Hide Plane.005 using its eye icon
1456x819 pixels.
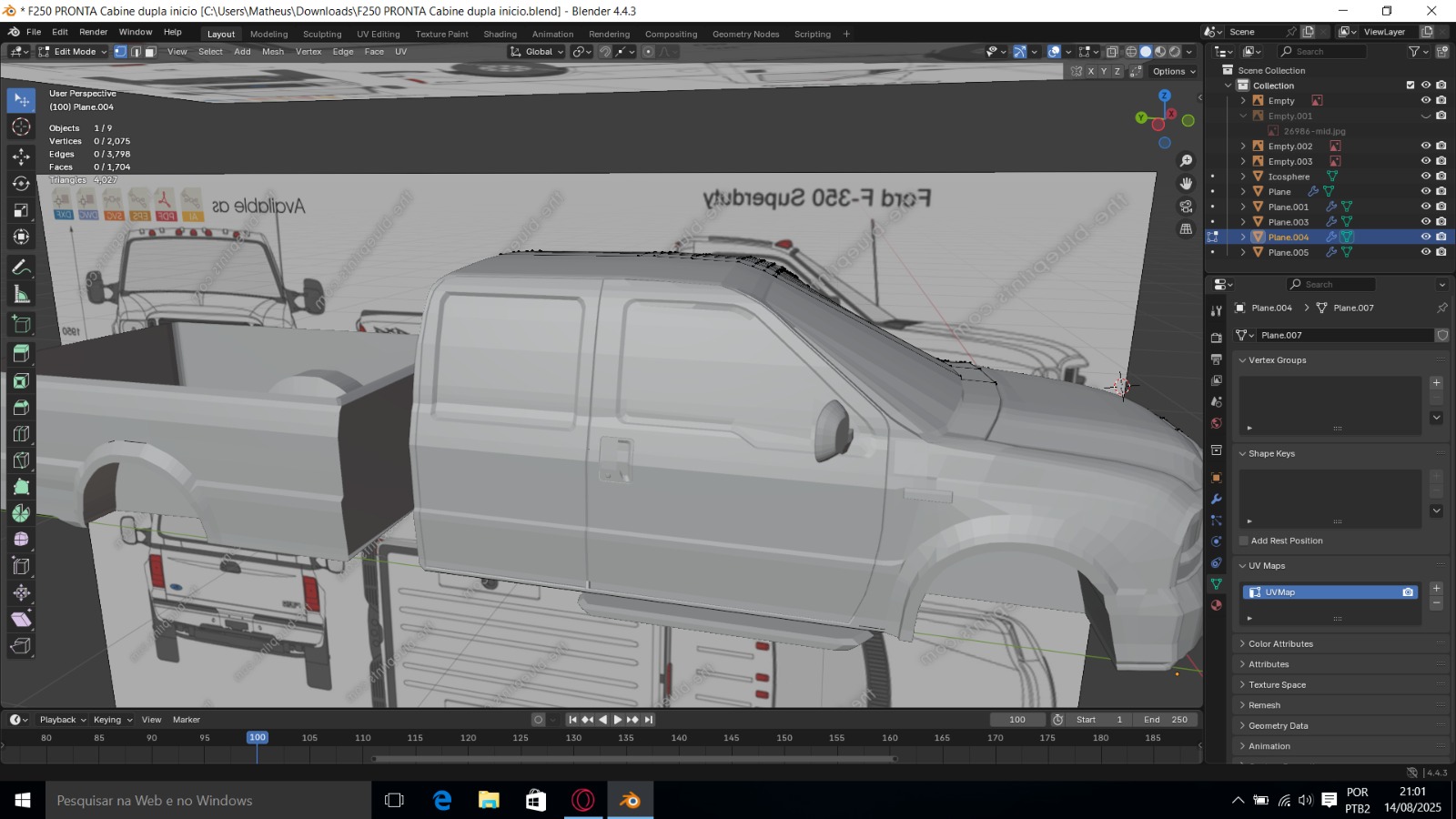coord(1426,252)
